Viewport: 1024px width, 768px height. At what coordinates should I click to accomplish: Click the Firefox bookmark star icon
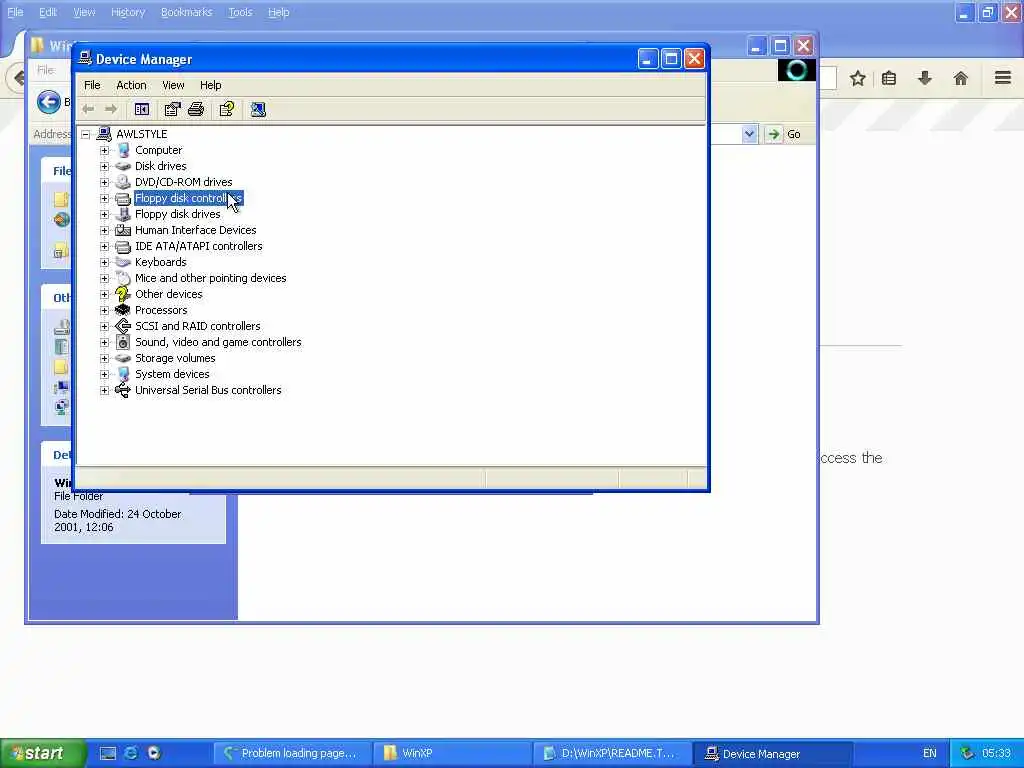pyautogui.click(x=857, y=79)
